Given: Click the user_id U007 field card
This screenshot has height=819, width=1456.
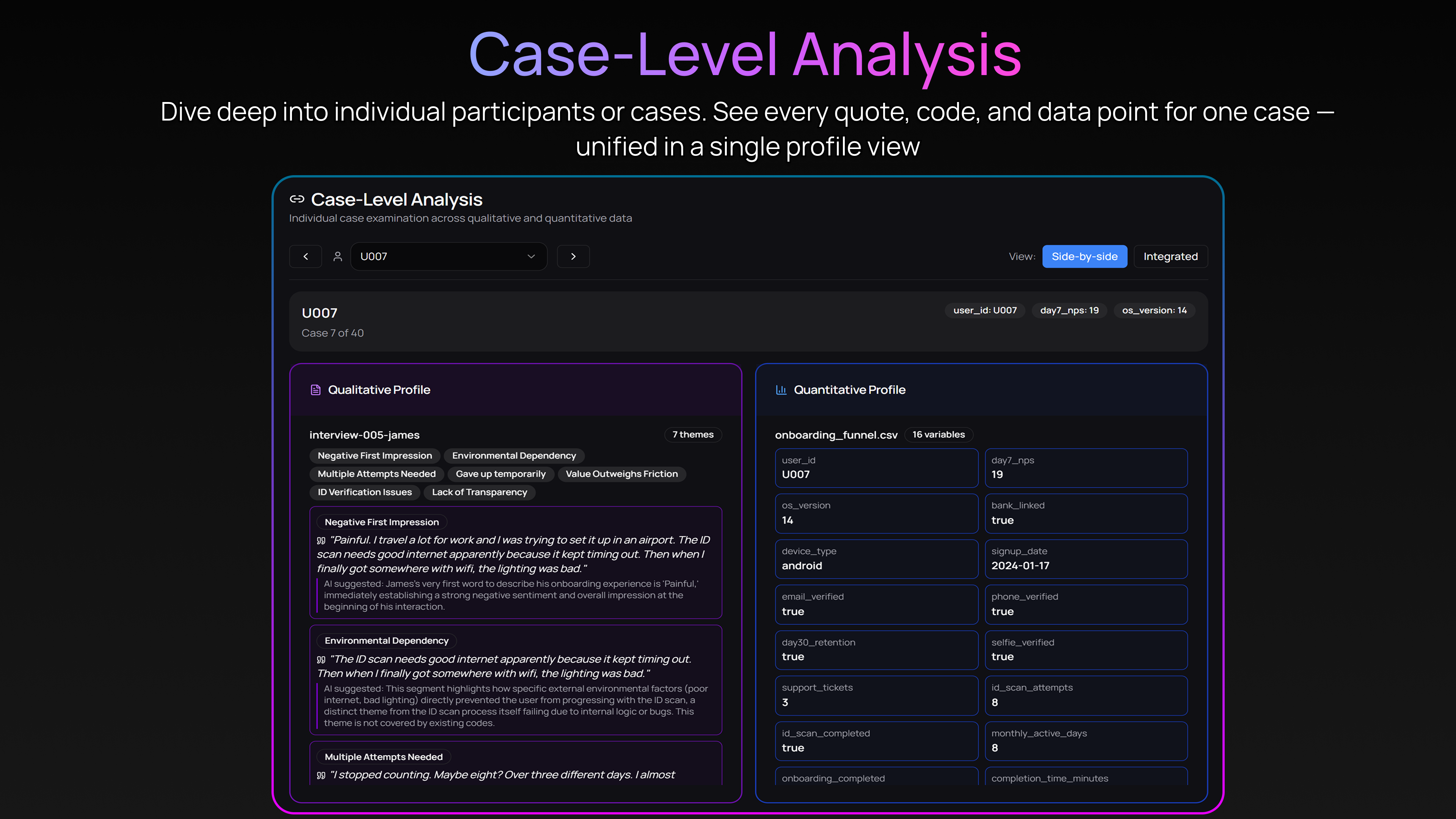Looking at the screenshot, I should (x=876, y=468).
